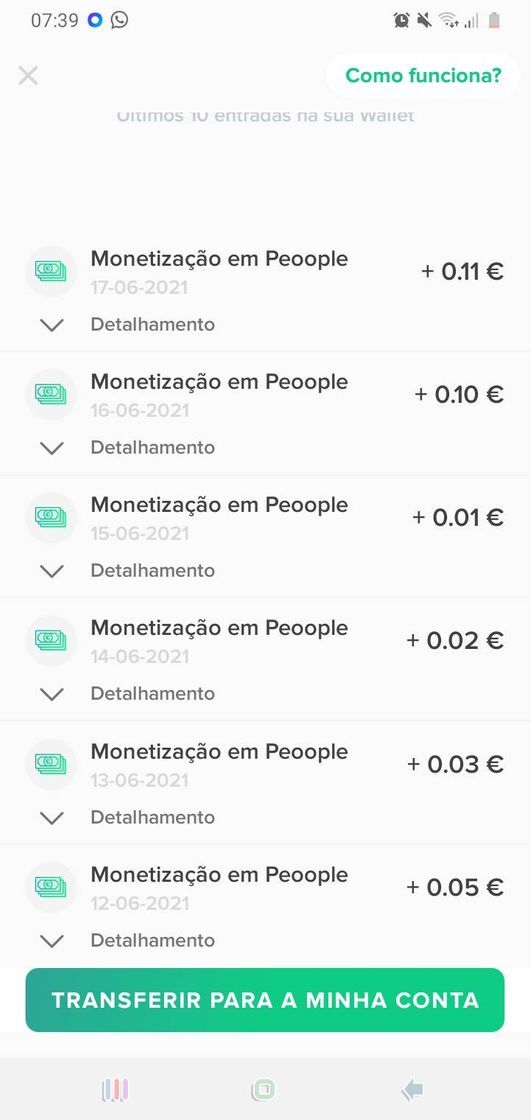Image resolution: width=531 pixels, height=1120 pixels.
Task: Tap the money icon of the 17-06-2021 entry
Action: coord(51,271)
